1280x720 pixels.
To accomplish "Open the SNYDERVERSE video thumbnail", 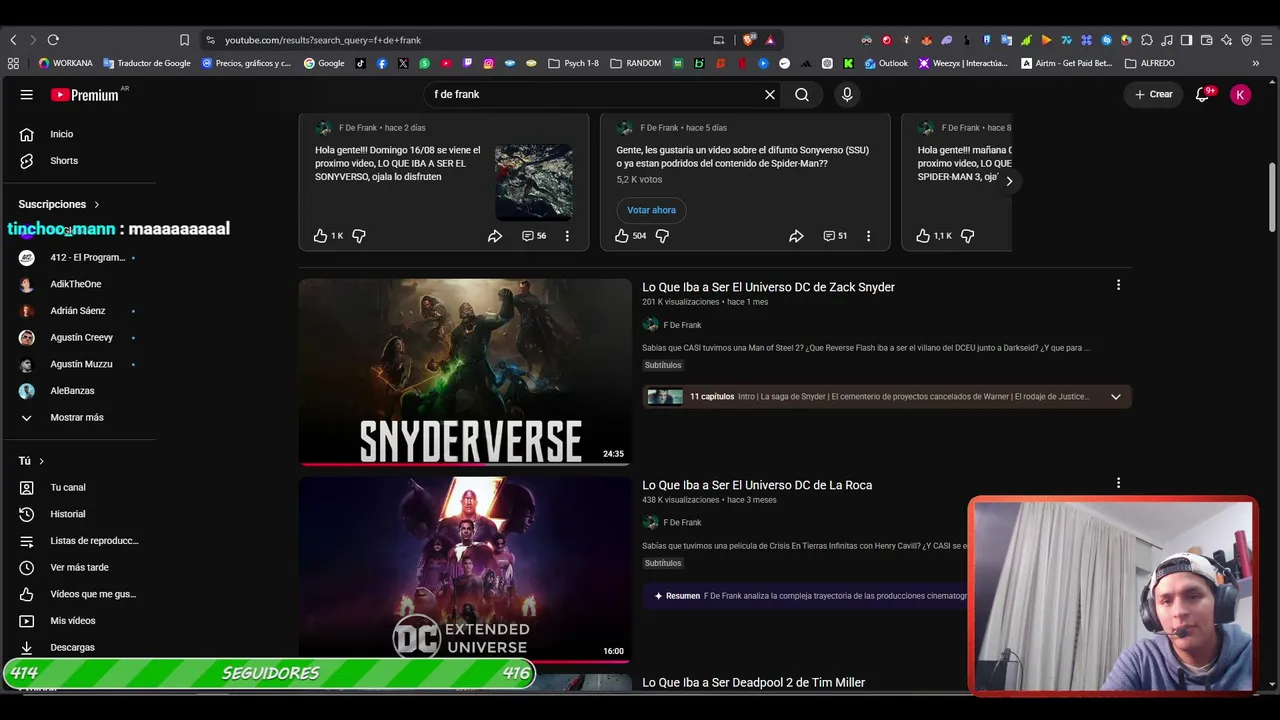I will 465,372.
